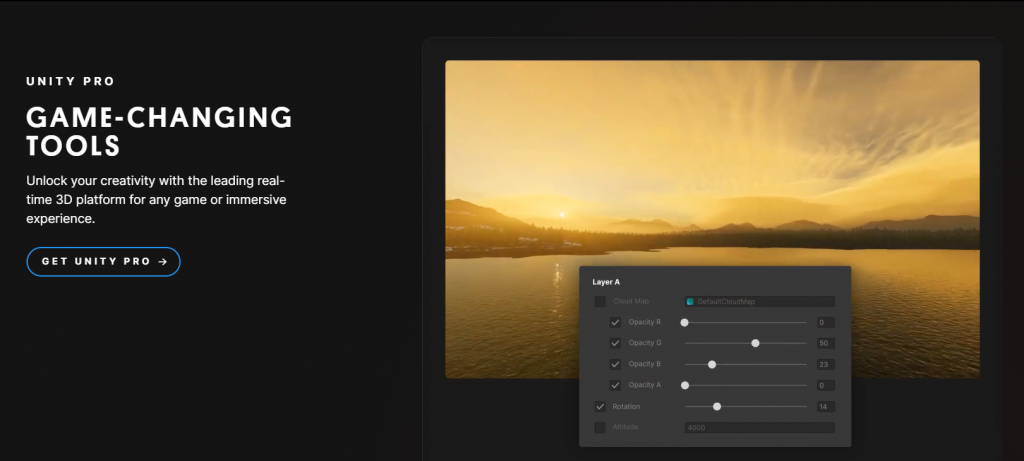Click the Opacity G value field showing 50
The width and height of the screenshot is (1024, 461).
point(825,343)
